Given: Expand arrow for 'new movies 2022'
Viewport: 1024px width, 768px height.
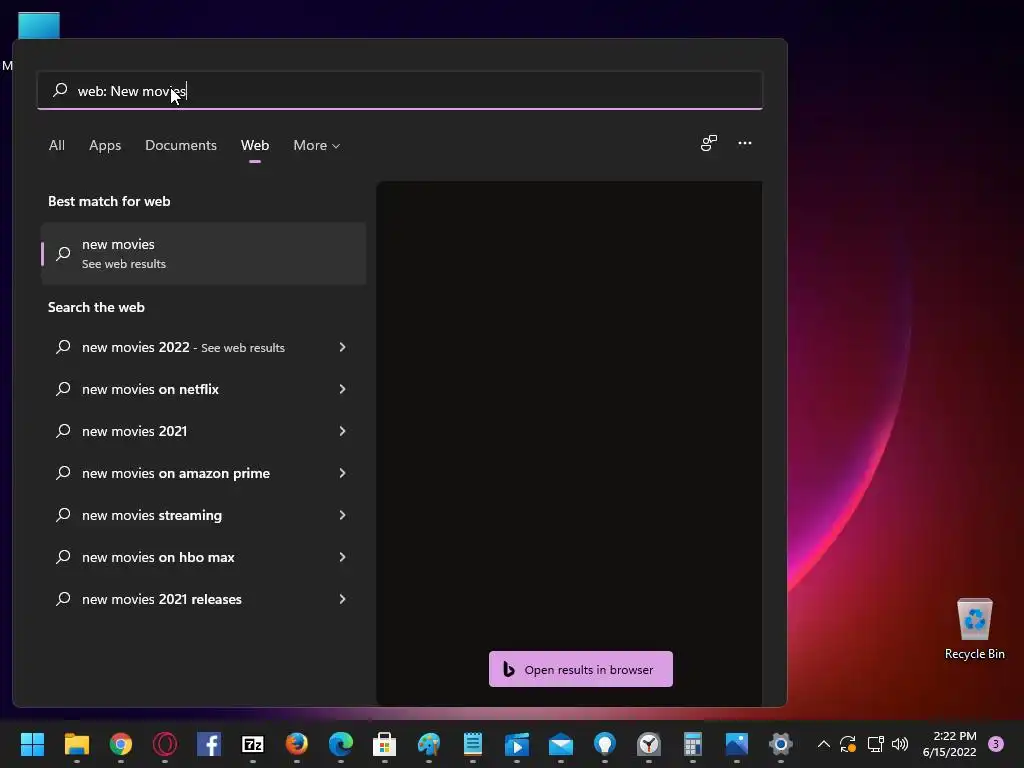Looking at the screenshot, I should pyautogui.click(x=342, y=347).
